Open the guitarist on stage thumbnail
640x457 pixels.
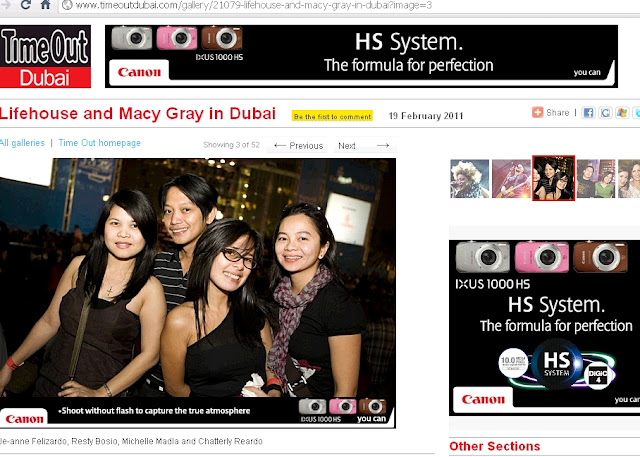[511, 179]
